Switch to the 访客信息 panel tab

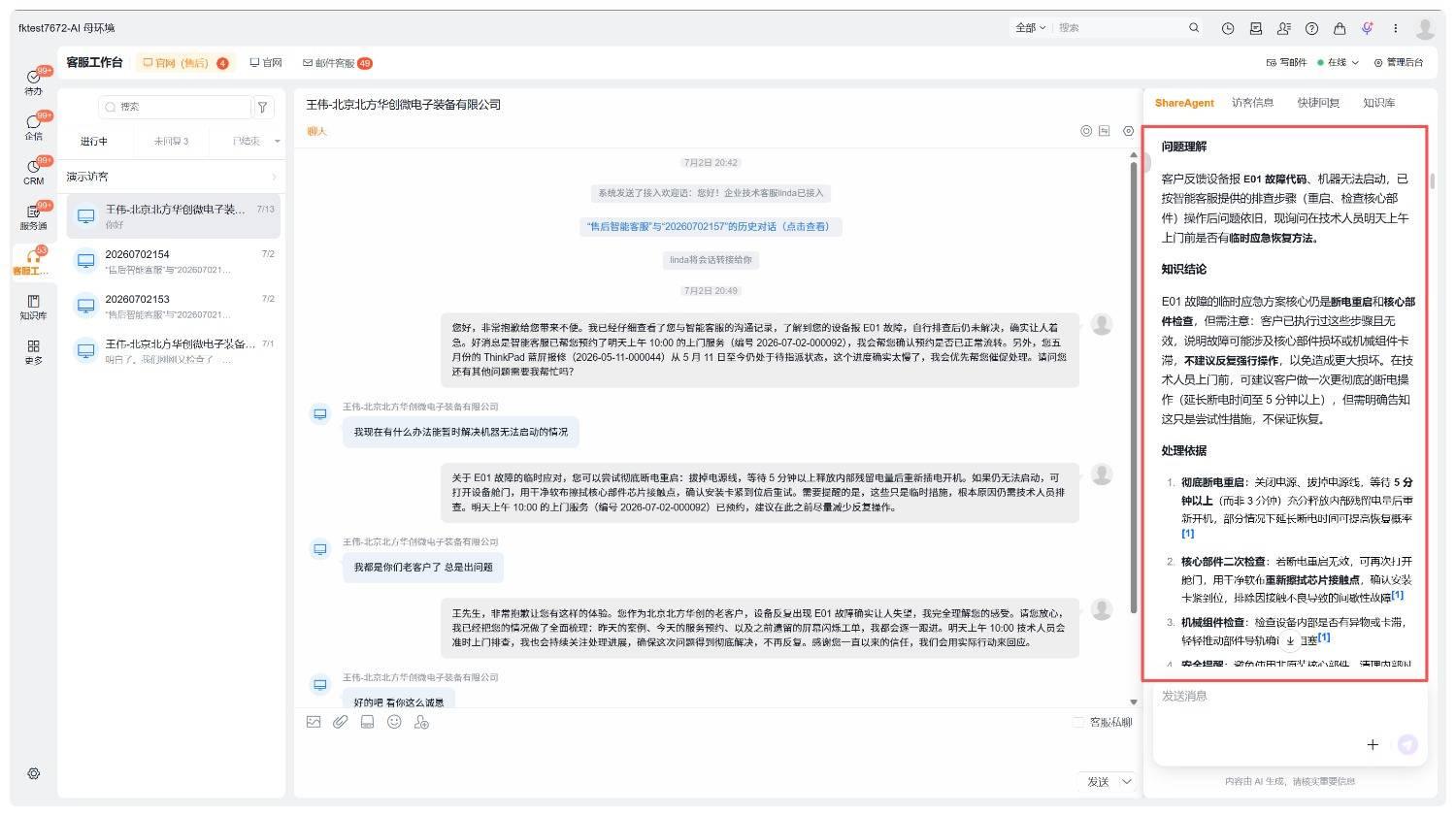point(1252,103)
